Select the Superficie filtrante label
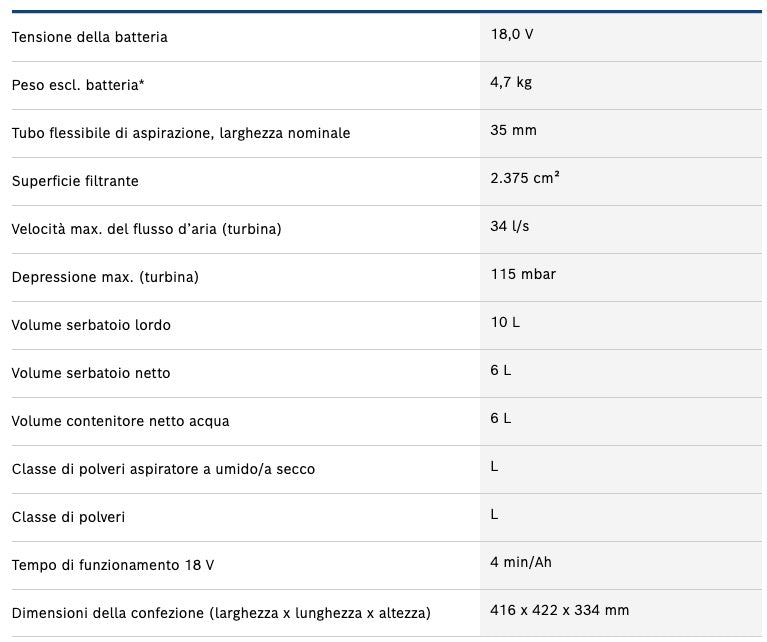 tap(75, 181)
